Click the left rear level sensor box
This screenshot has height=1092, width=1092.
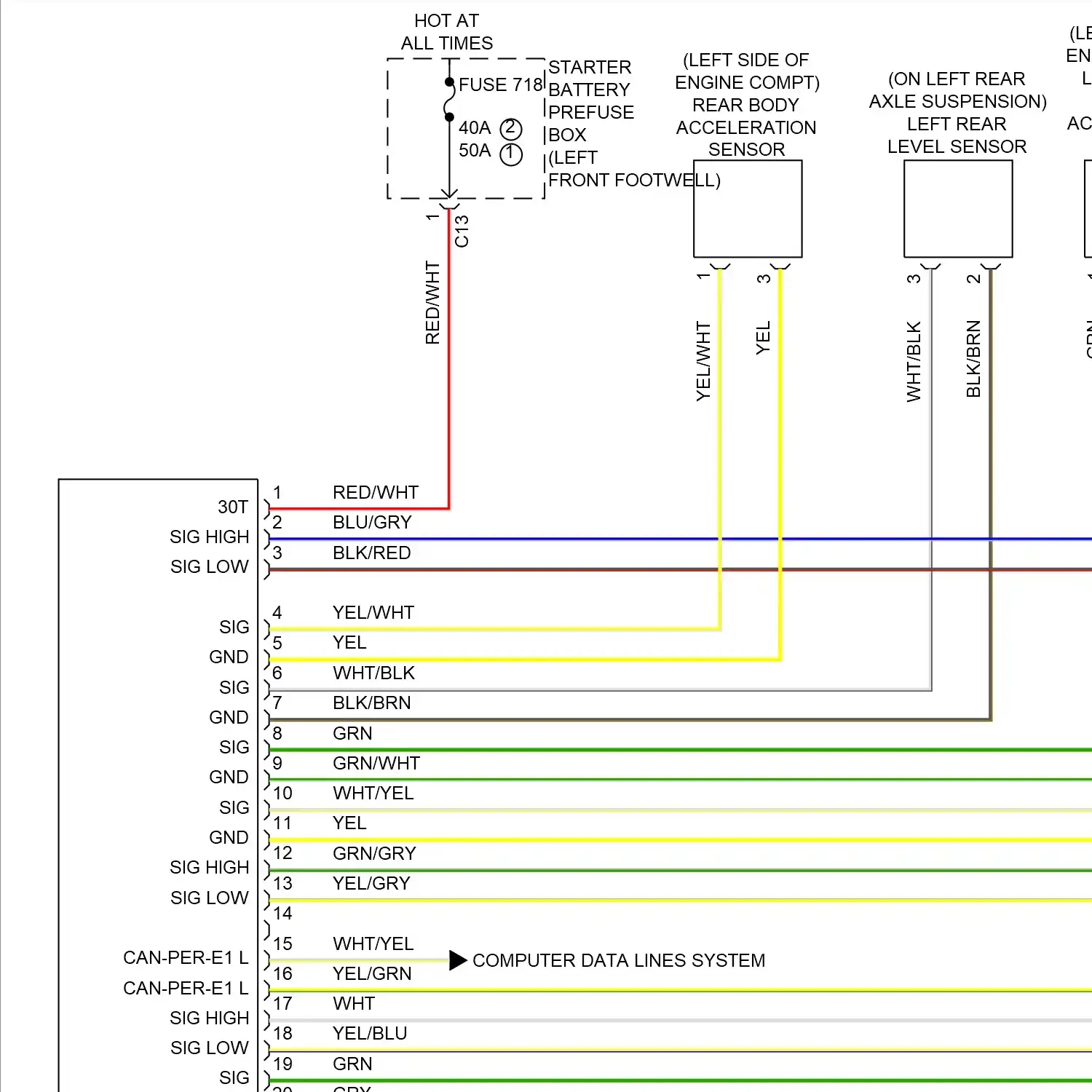pos(958,209)
